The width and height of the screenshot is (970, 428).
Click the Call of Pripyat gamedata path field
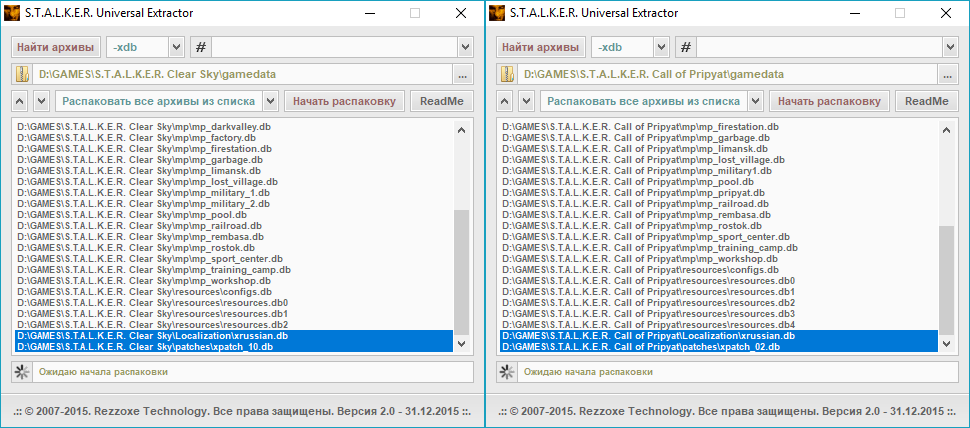point(728,74)
